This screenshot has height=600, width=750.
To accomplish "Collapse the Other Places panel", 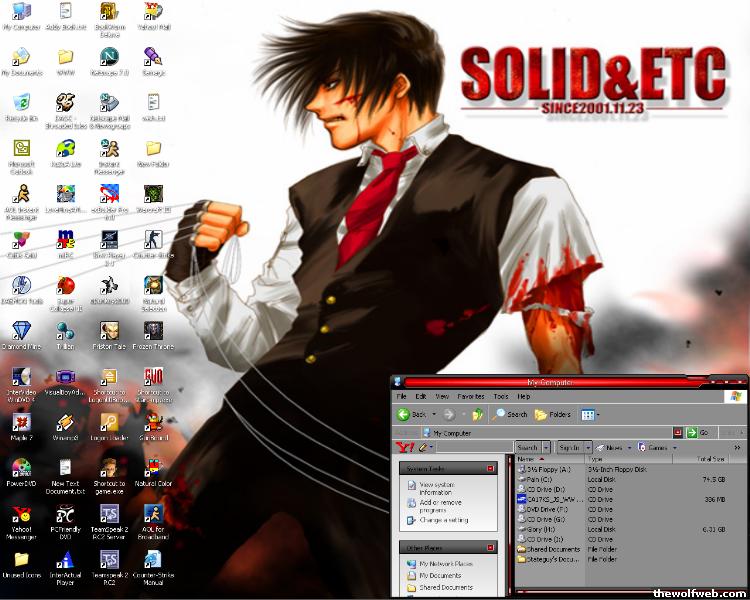I will (490, 548).
